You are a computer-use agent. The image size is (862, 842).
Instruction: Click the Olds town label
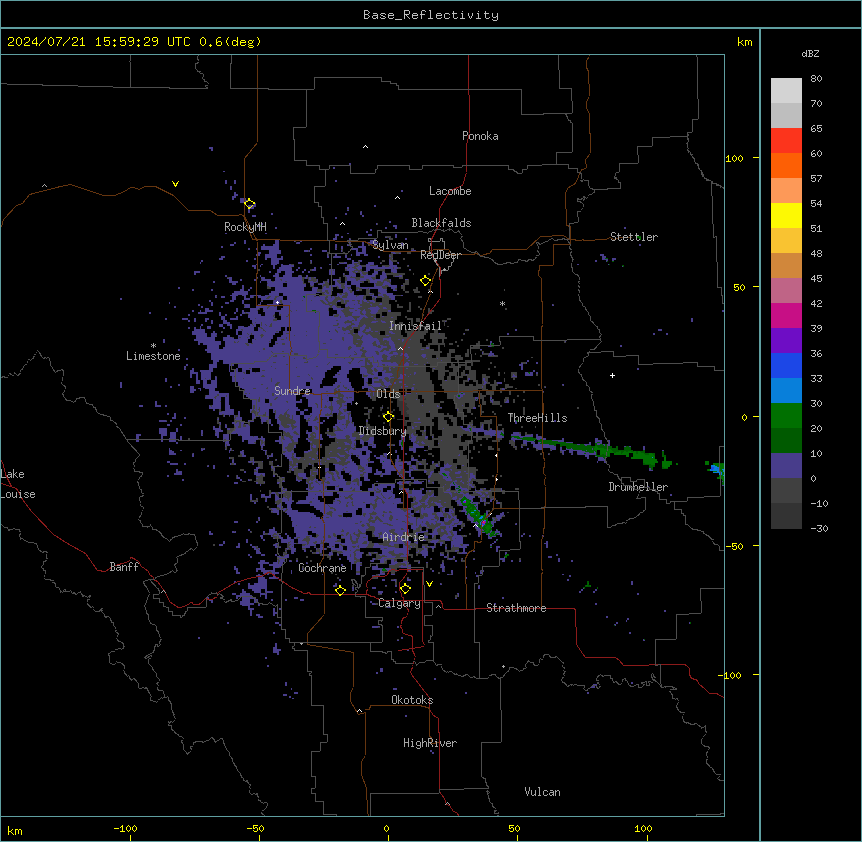coord(388,394)
